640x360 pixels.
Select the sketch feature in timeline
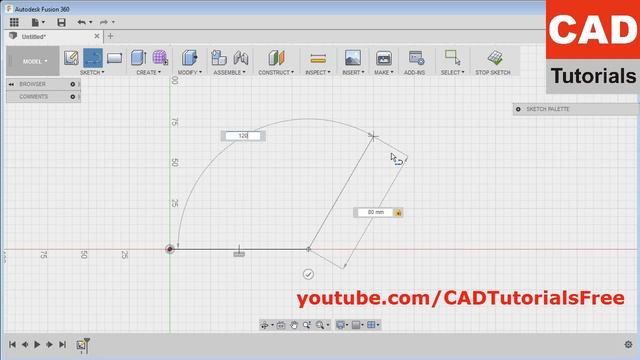tap(81, 345)
